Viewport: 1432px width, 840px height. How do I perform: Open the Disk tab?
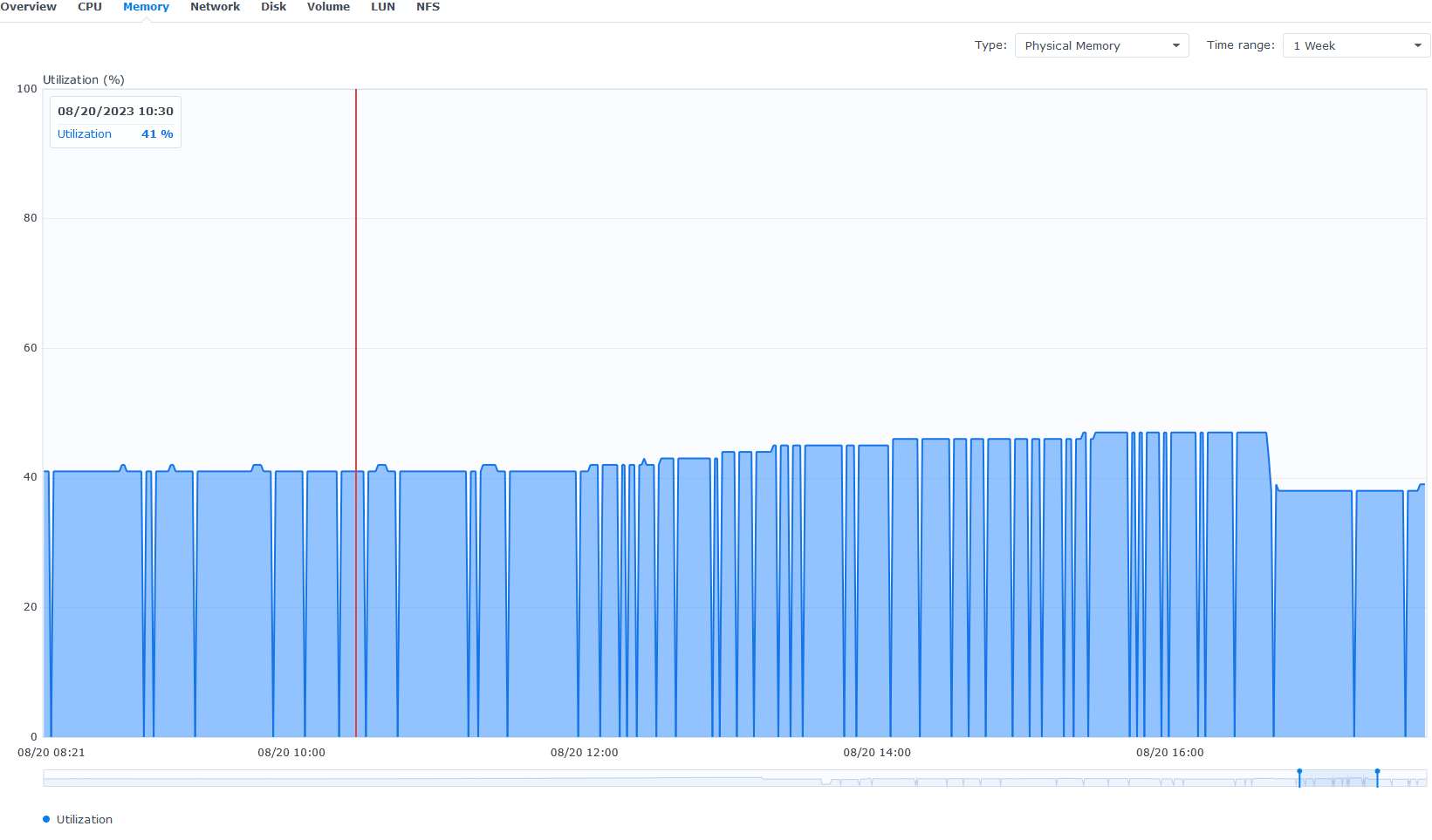pyautogui.click(x=273, y=7)
